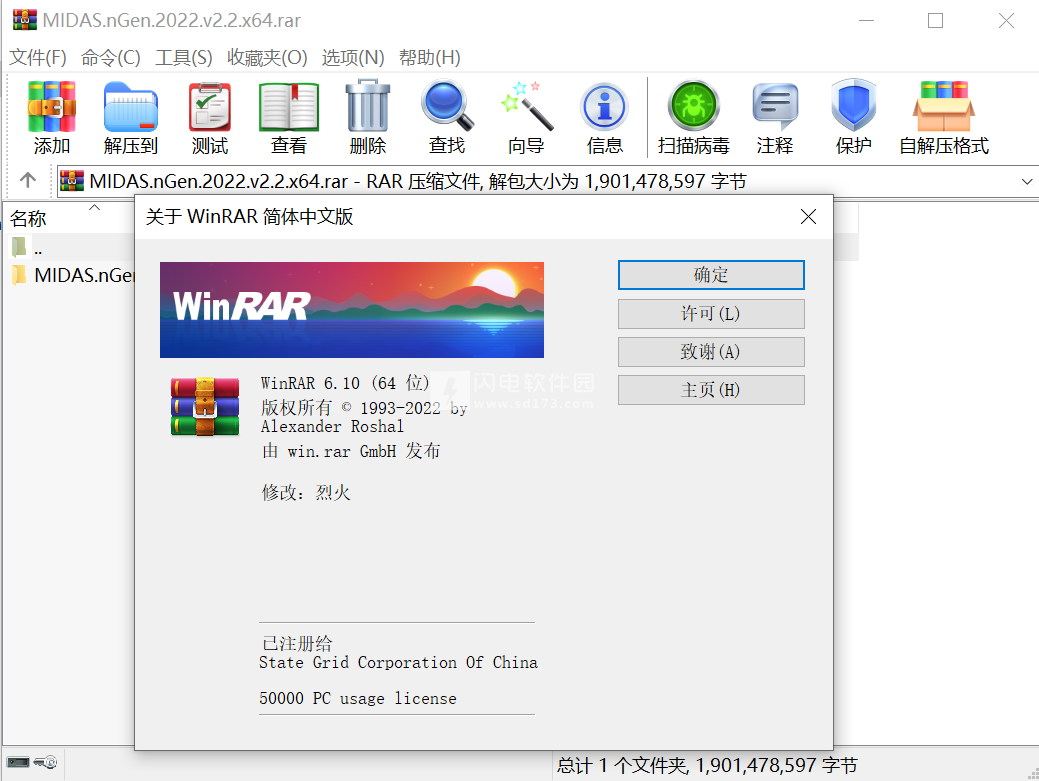Open the View (查看) file tool
This screenshot has width=1039, height=781.
[288, 117]
